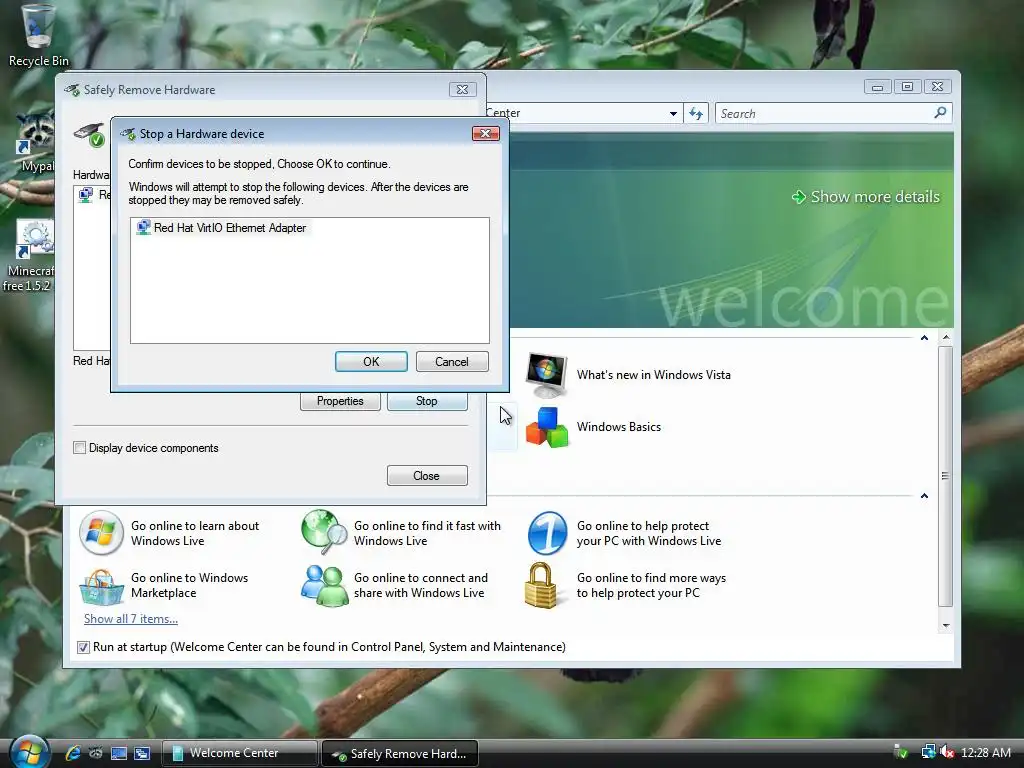The height and width of the screenshot is (768, 1024).
Task: Click Go online to Windows Marketplace text
Action: click(189, 585)
